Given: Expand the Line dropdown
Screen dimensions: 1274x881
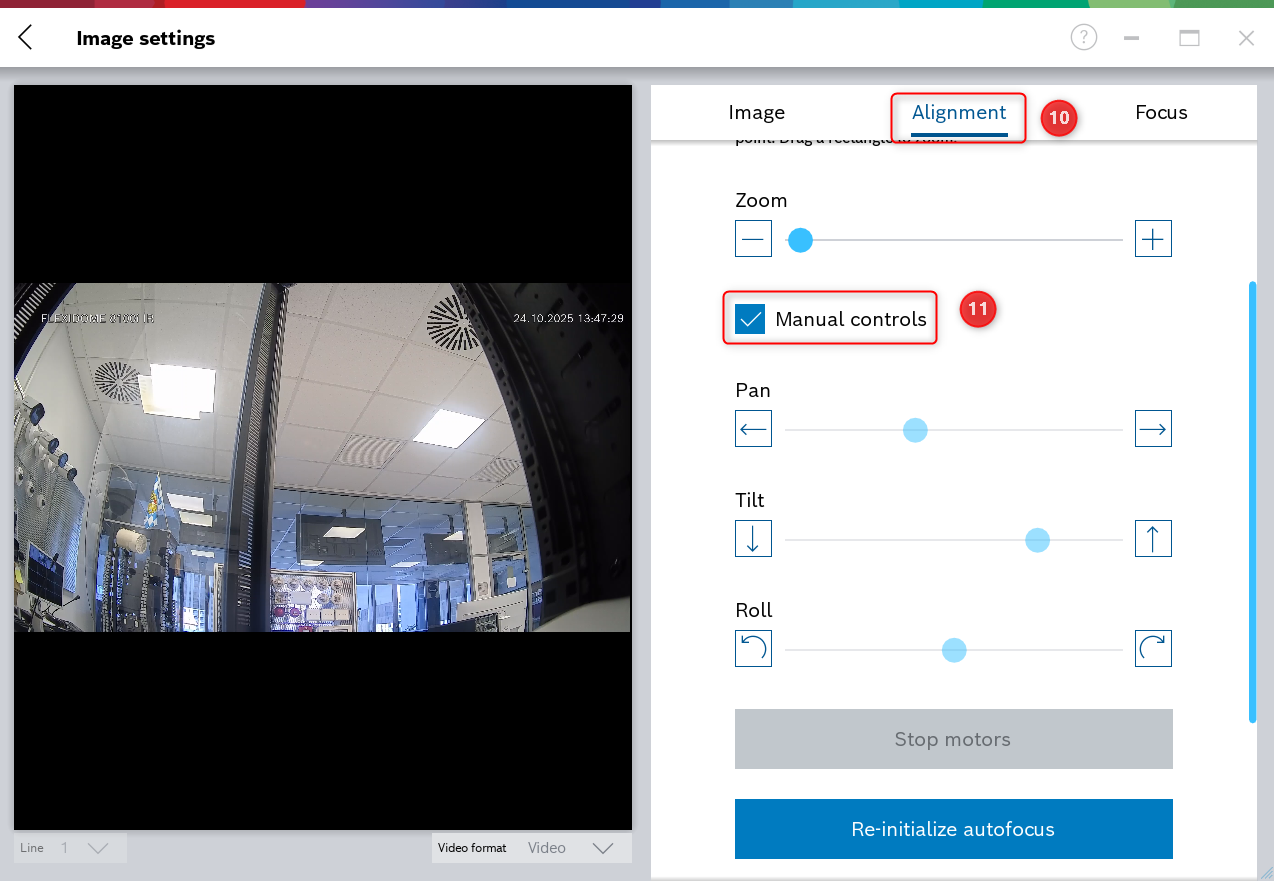Looking at the screenshot, I should coord(97,848).
